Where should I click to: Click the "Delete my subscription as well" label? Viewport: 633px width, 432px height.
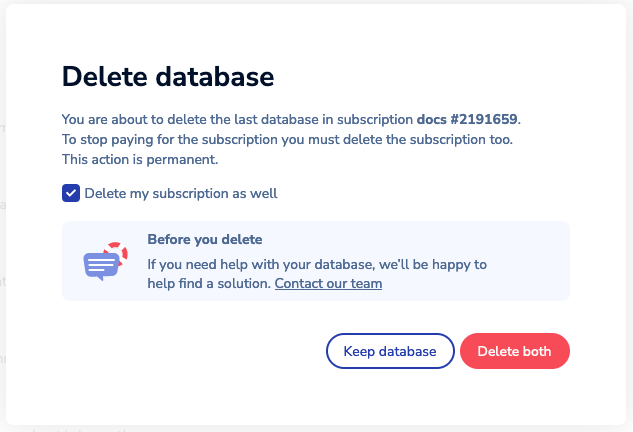[181, 193]
